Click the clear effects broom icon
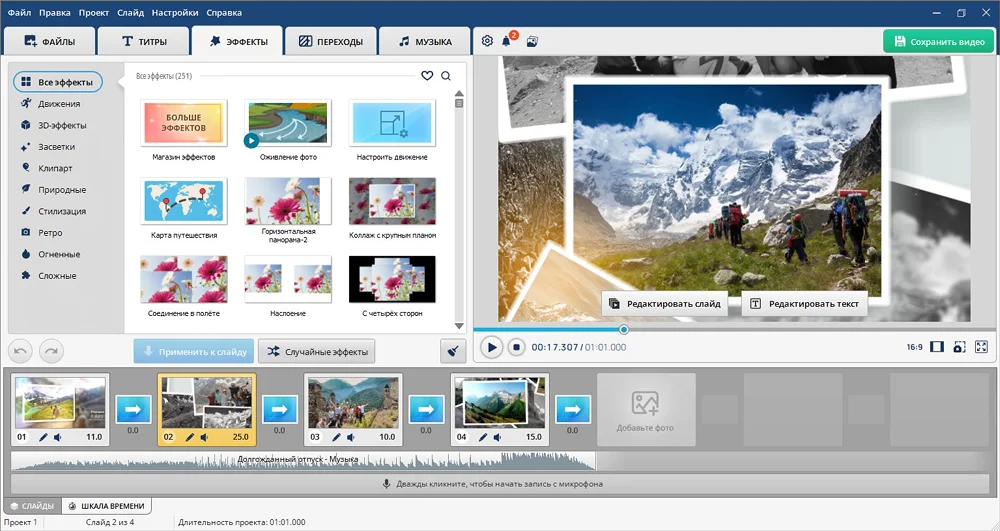The image size is (1000, 531). [453, 351]
